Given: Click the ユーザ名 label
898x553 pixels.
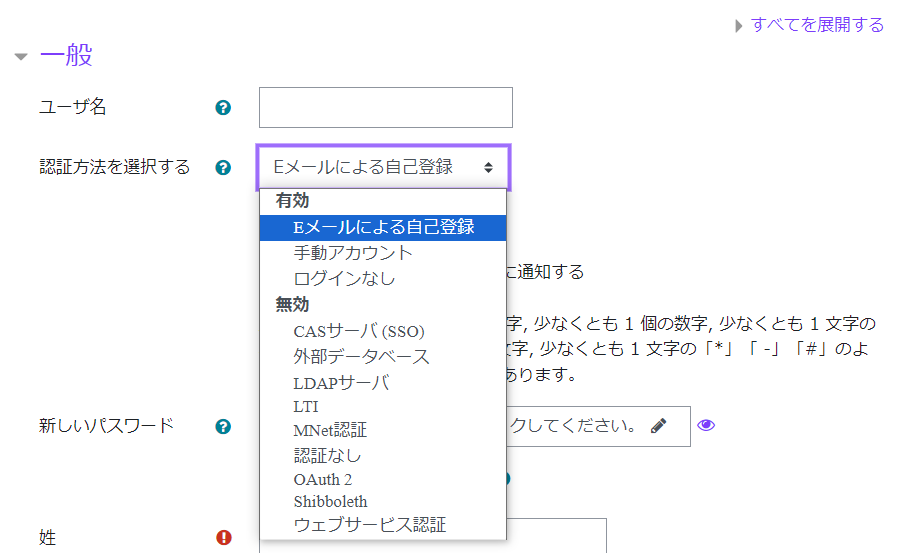Looking at the screenshot, I should 72,106.
